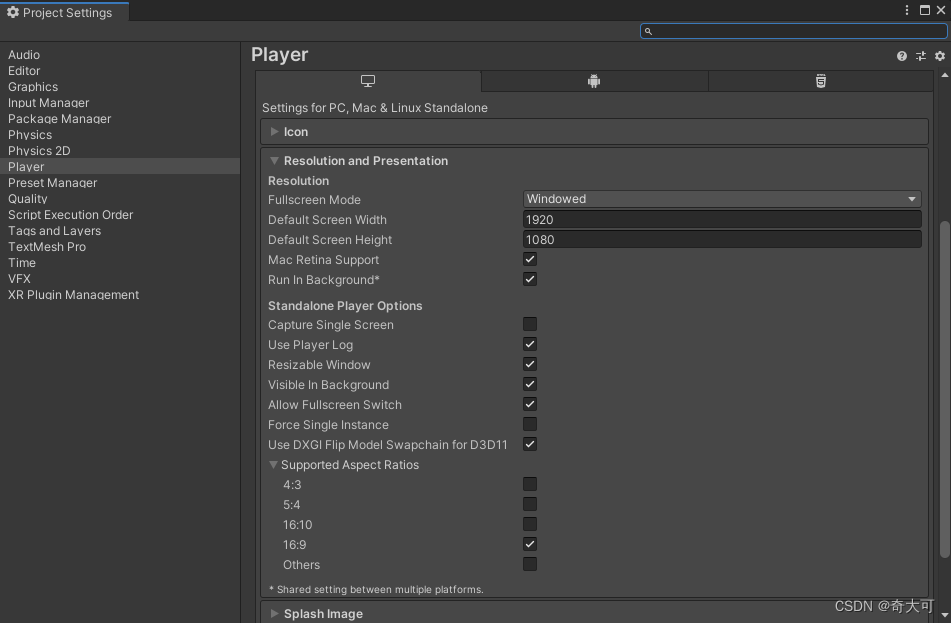This screenshot has width=951, height=623.
Task: Select Quality in the settings sidebar
Action: 27,199
